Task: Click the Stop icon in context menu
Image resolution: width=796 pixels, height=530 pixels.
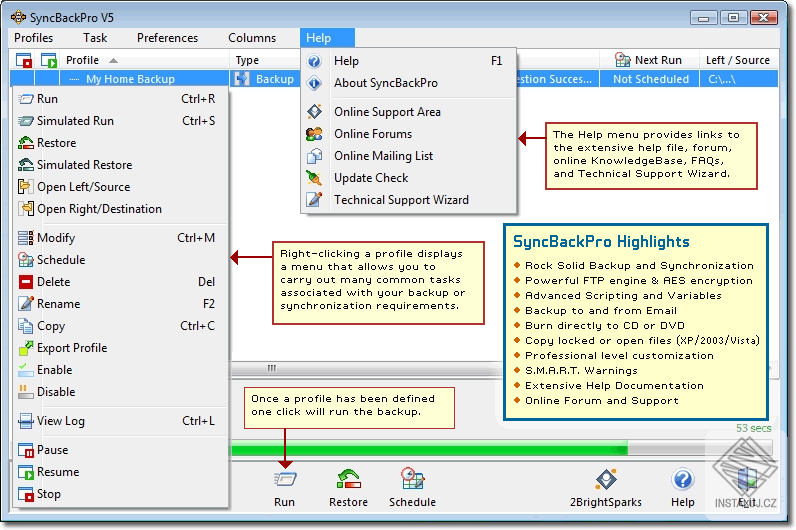Action: (x=25, y=494)
